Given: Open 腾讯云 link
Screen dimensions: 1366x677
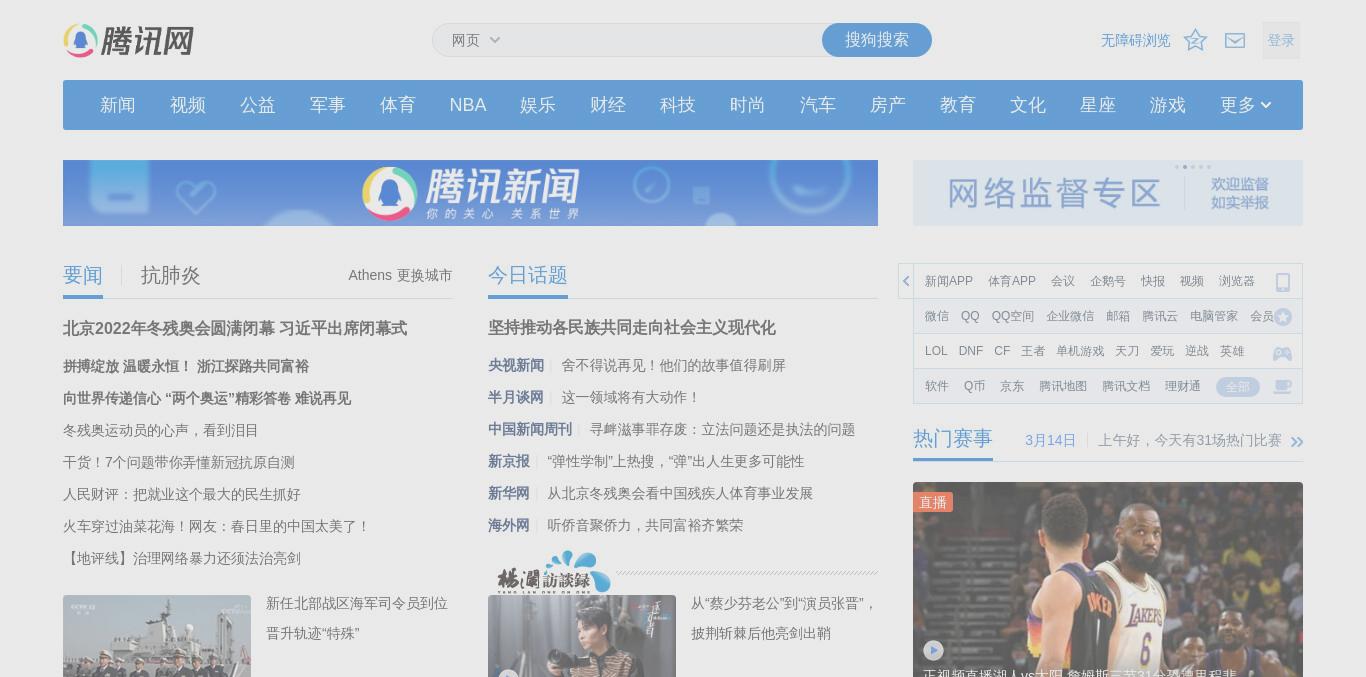Looking at the screenshot, I should coord(1160,316).
